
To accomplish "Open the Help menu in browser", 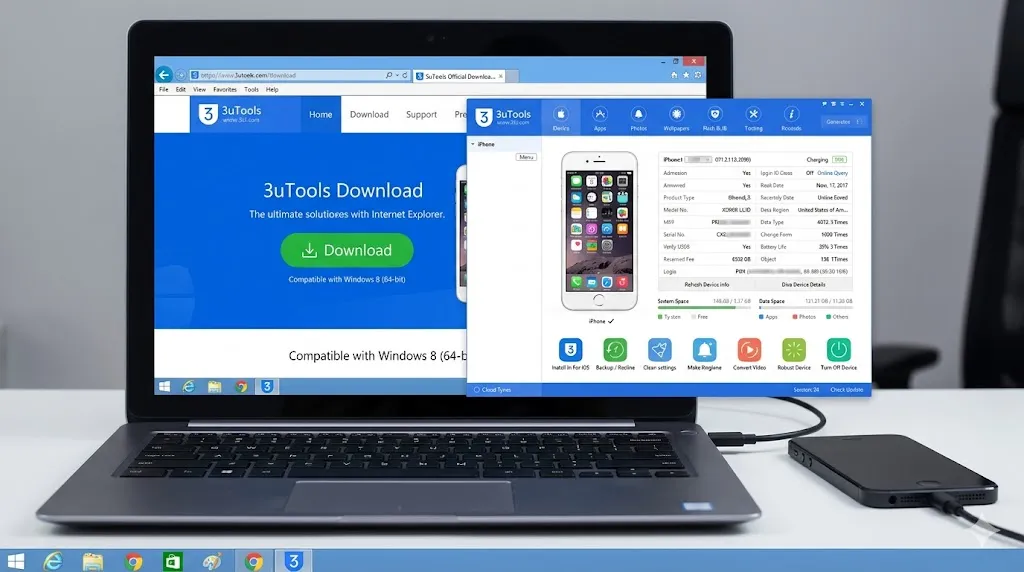I will (x=272, y=89).
